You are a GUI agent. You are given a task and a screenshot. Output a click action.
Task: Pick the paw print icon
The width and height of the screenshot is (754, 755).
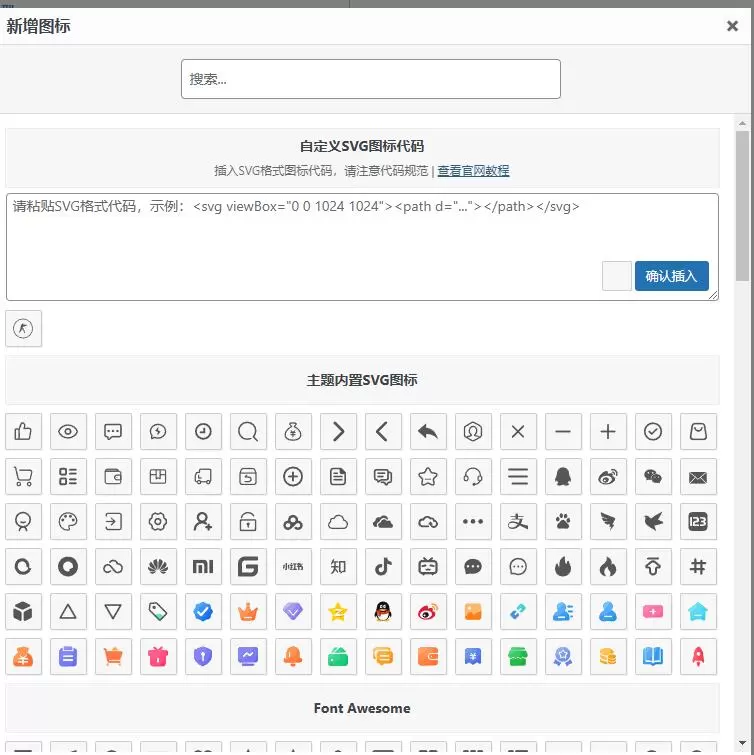click(563, 521)
